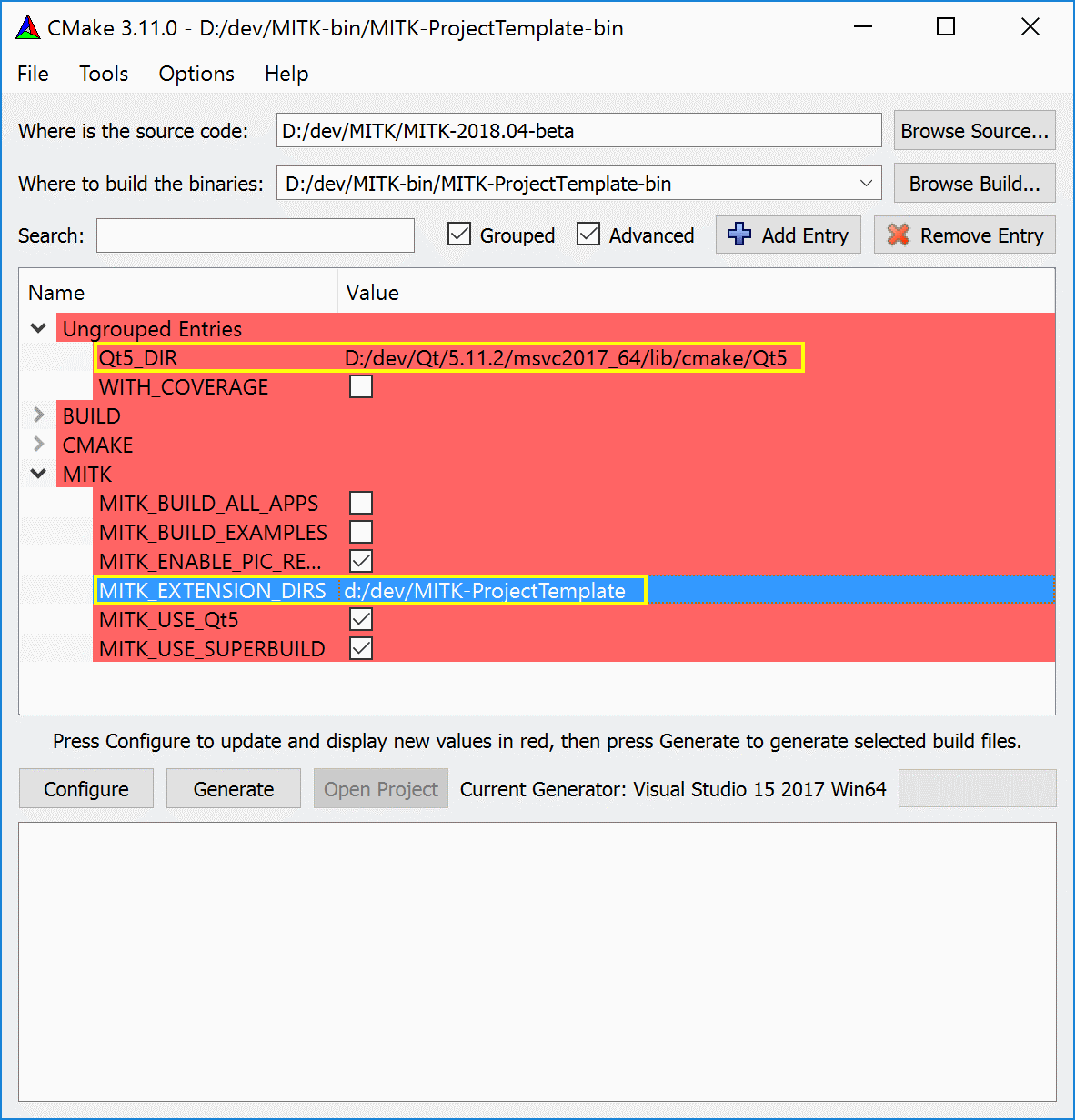
Task: Select MITK_BUILD_EXAMPLES entry name
Action: pyautogui.click(x=213, y=533)
